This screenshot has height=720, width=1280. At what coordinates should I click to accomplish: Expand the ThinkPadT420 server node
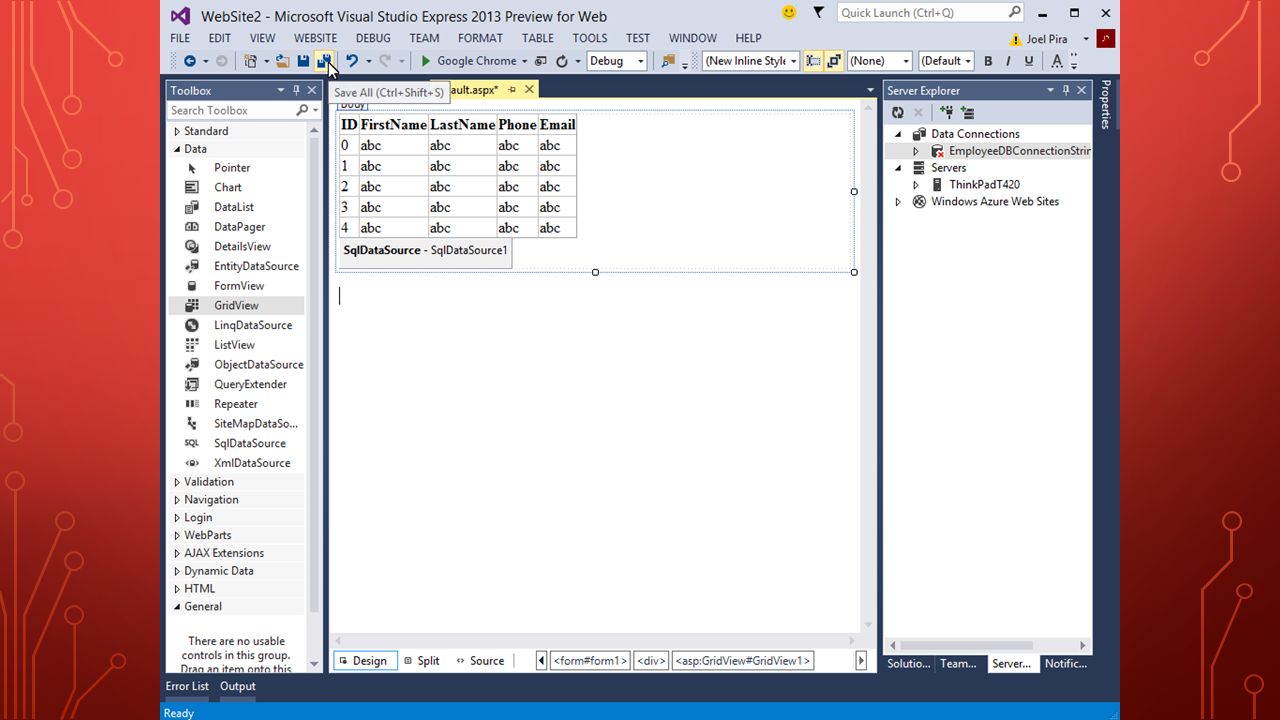click(915, 185)
